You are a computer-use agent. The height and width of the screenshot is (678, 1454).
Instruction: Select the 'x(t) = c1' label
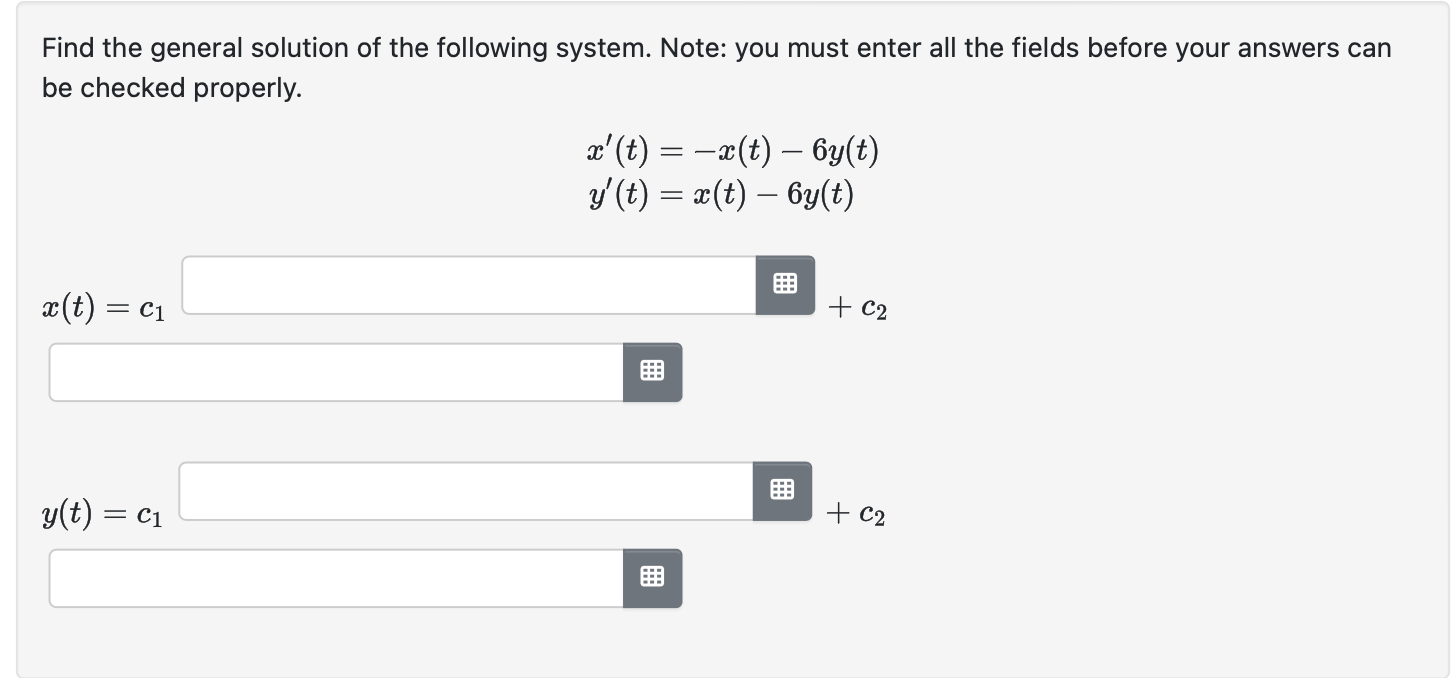click(x=104, y=310)
